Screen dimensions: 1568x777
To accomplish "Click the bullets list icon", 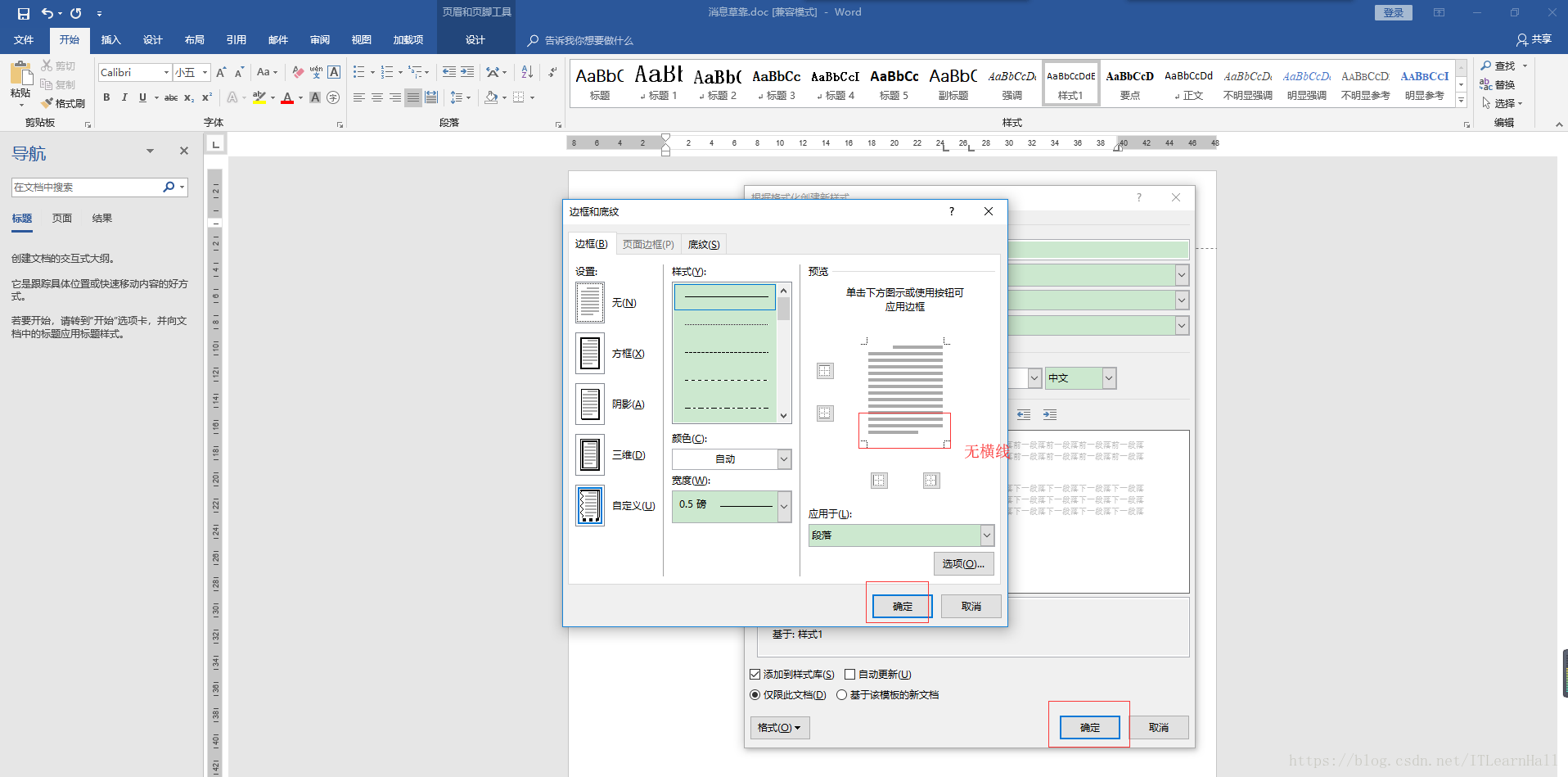I will click(358, 72).
